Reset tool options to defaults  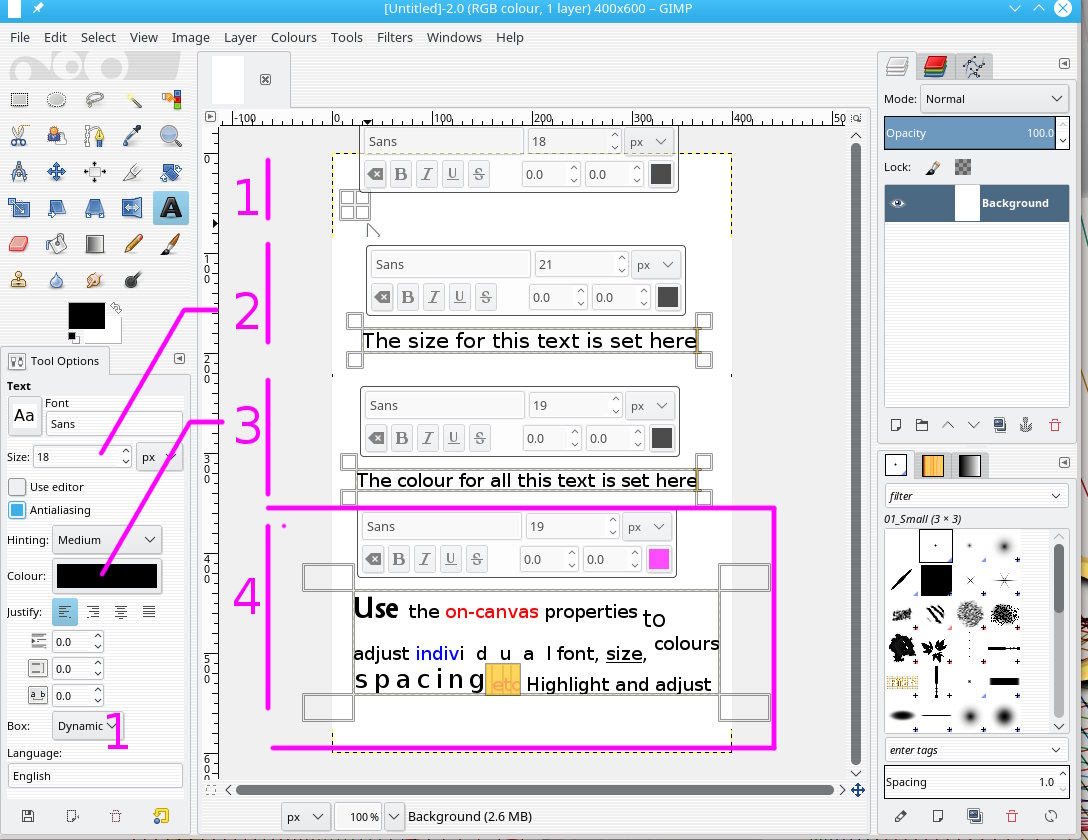tap(161, 816)
